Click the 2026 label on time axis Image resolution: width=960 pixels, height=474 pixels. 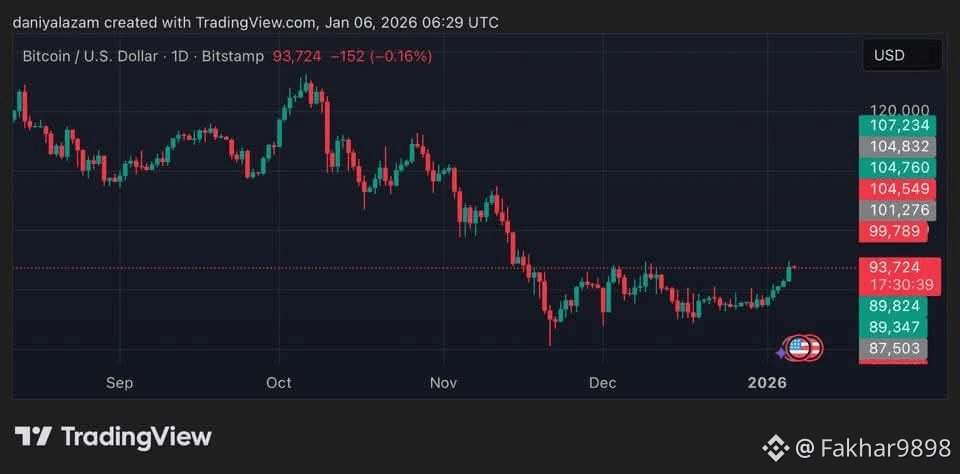[x=767, y=383]
